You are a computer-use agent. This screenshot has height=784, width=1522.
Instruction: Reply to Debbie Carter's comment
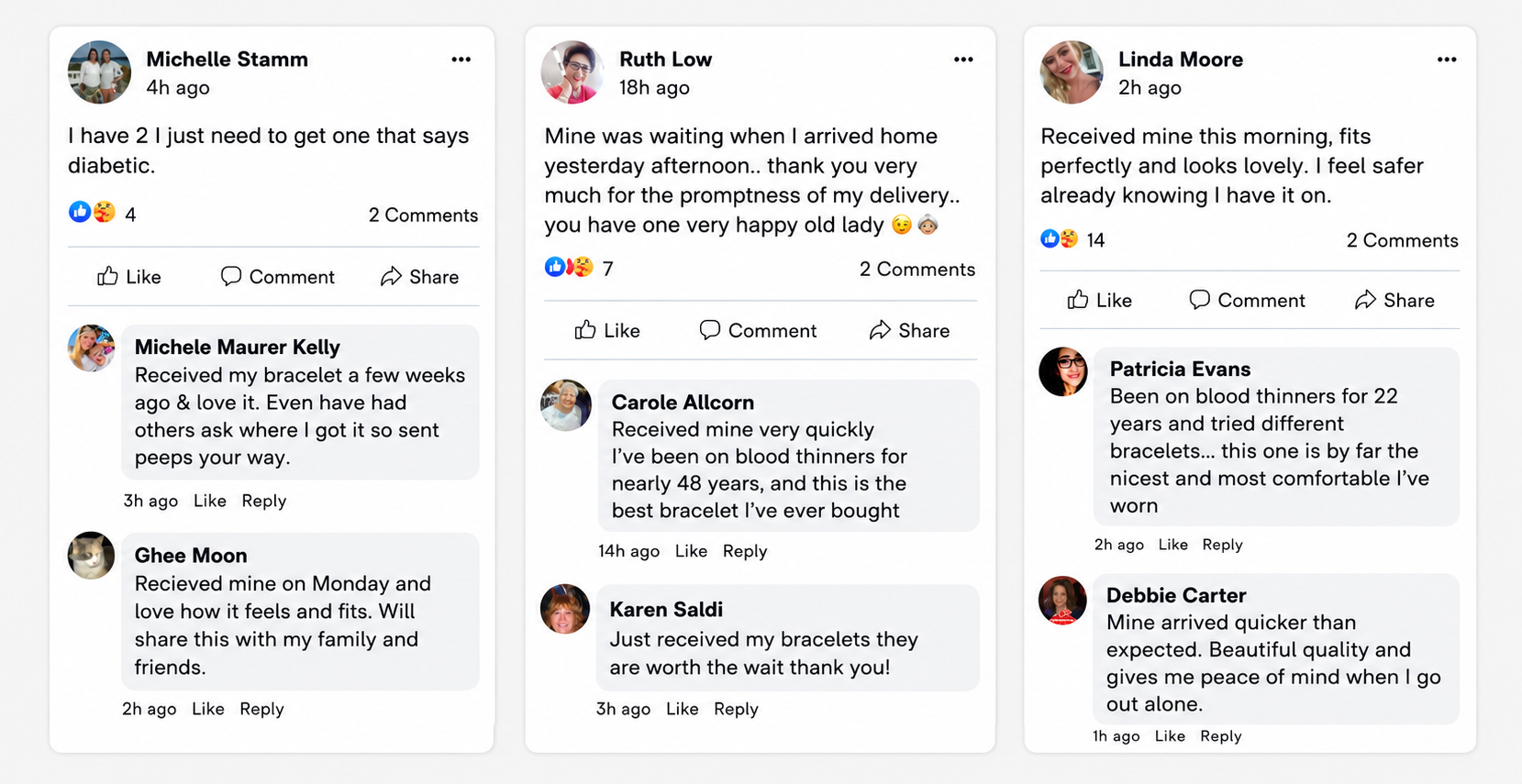[x=1221, y=736]
